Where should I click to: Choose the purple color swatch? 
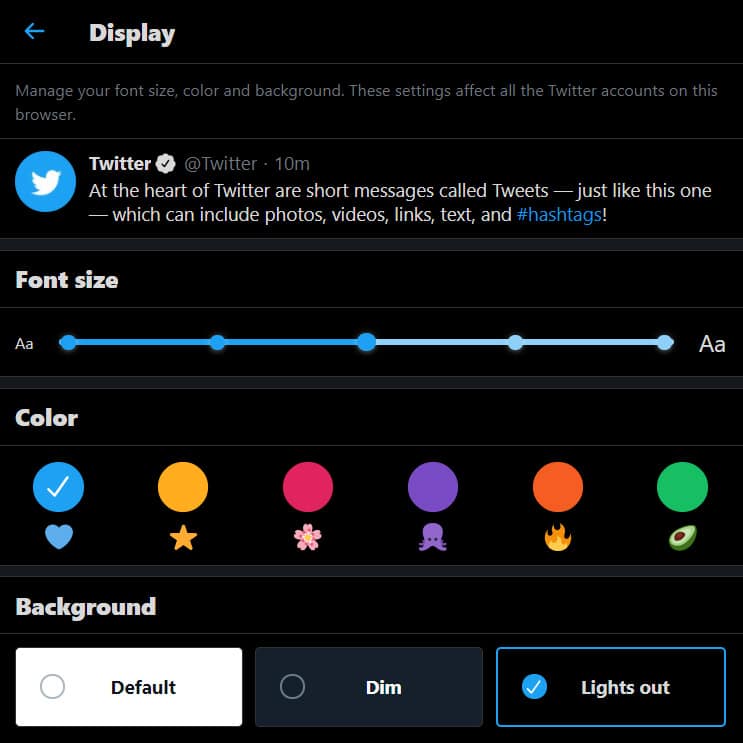(433, 487)
